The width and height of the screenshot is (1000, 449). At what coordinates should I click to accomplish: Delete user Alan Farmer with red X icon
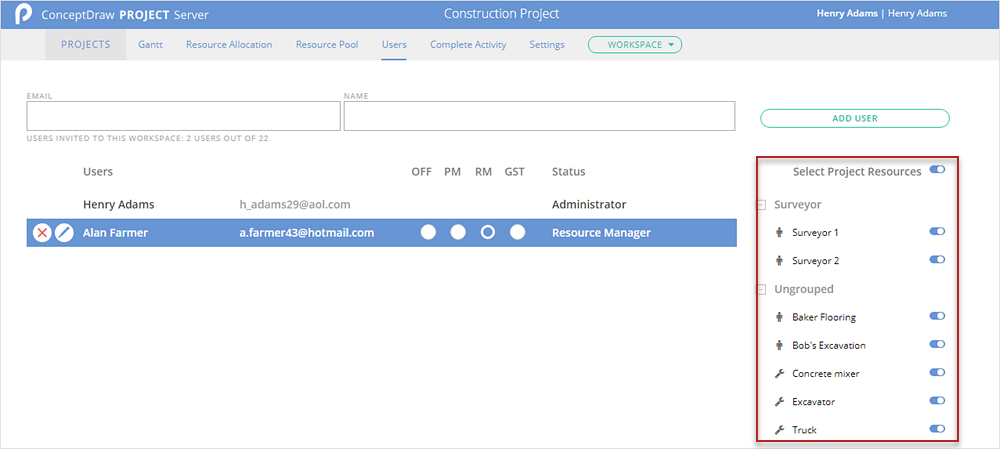coord(42,233)
